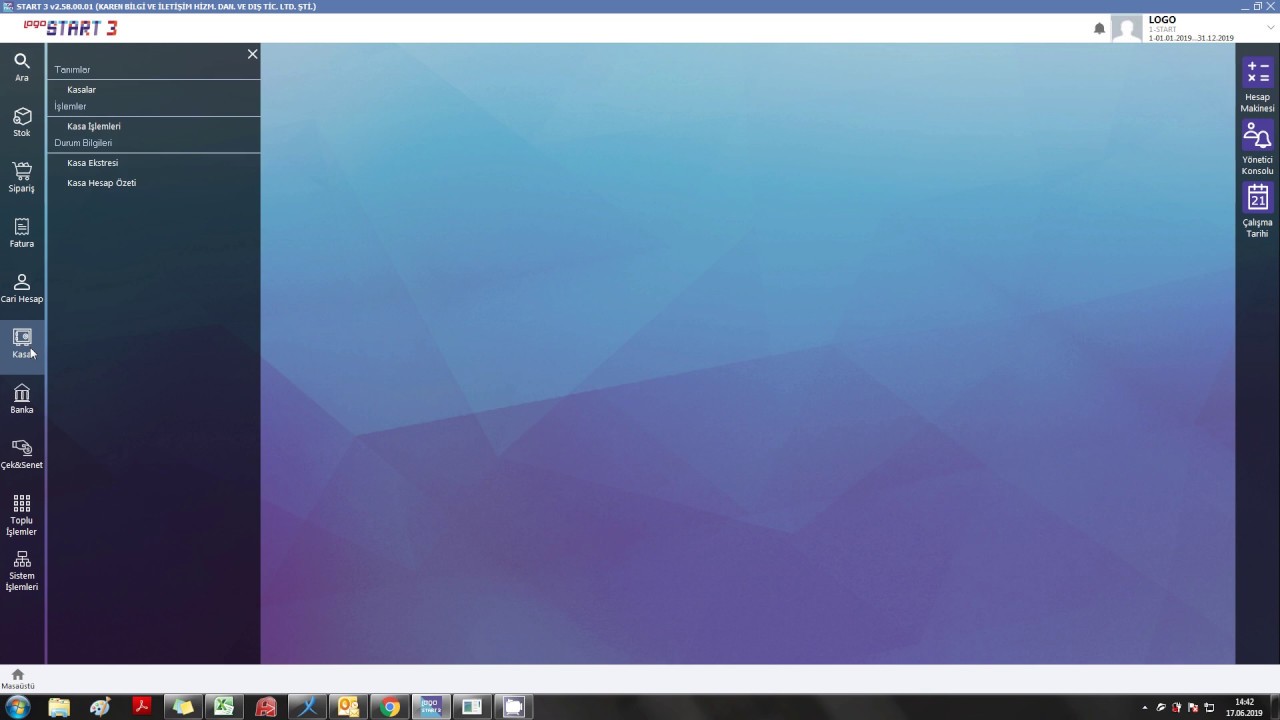
Task: Click the LOGO START 3 logo
Action: pyautogui.click(x=70, y=28)
